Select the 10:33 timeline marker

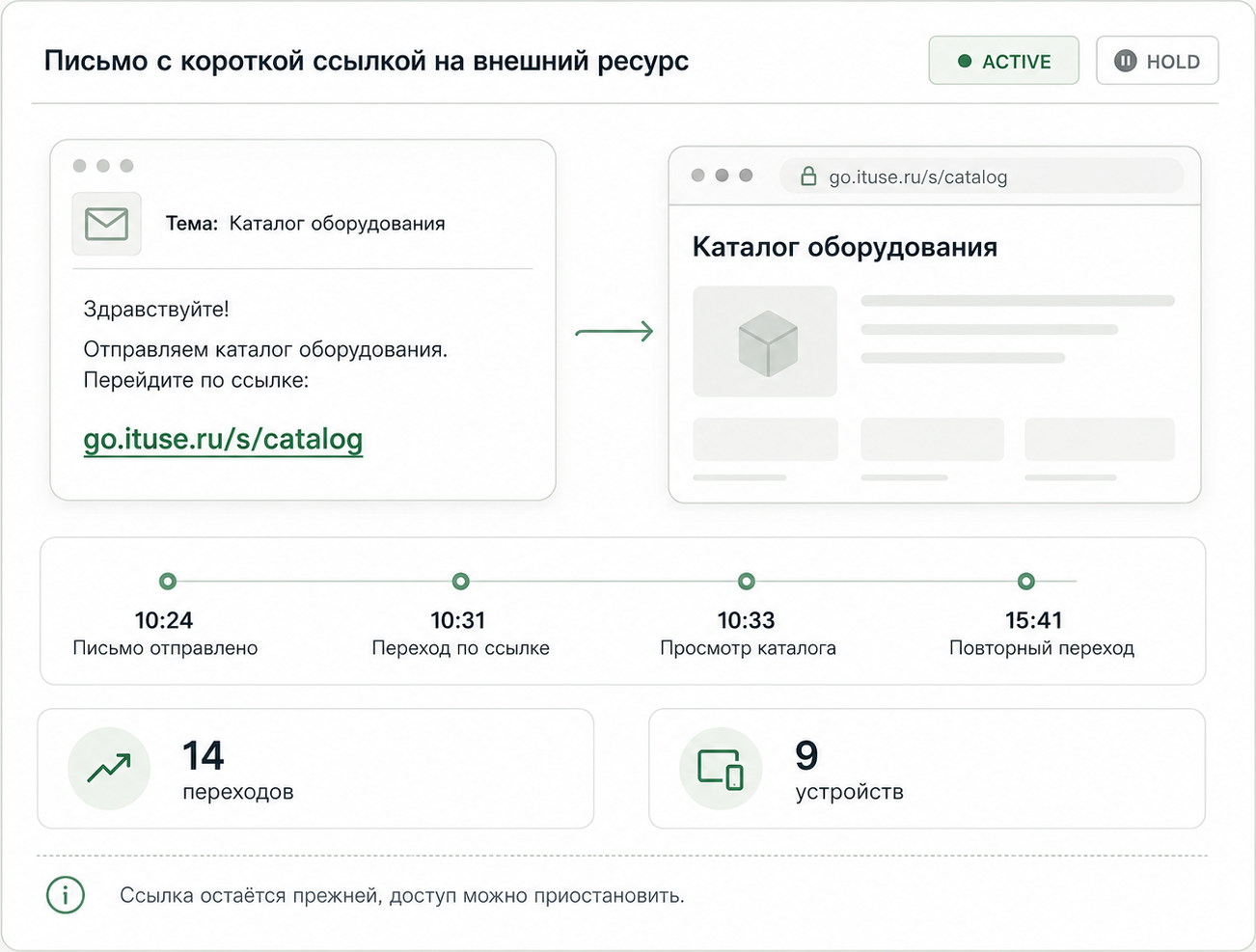pos(746,581)
